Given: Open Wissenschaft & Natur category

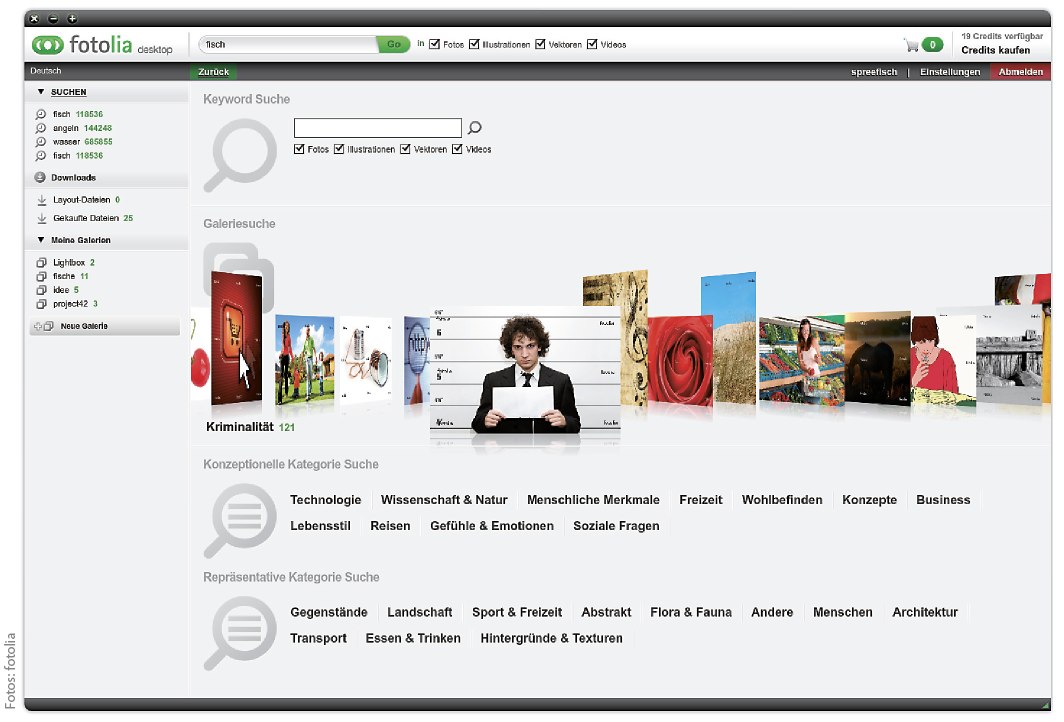Looking at the screenshot, I should [444, 500].
